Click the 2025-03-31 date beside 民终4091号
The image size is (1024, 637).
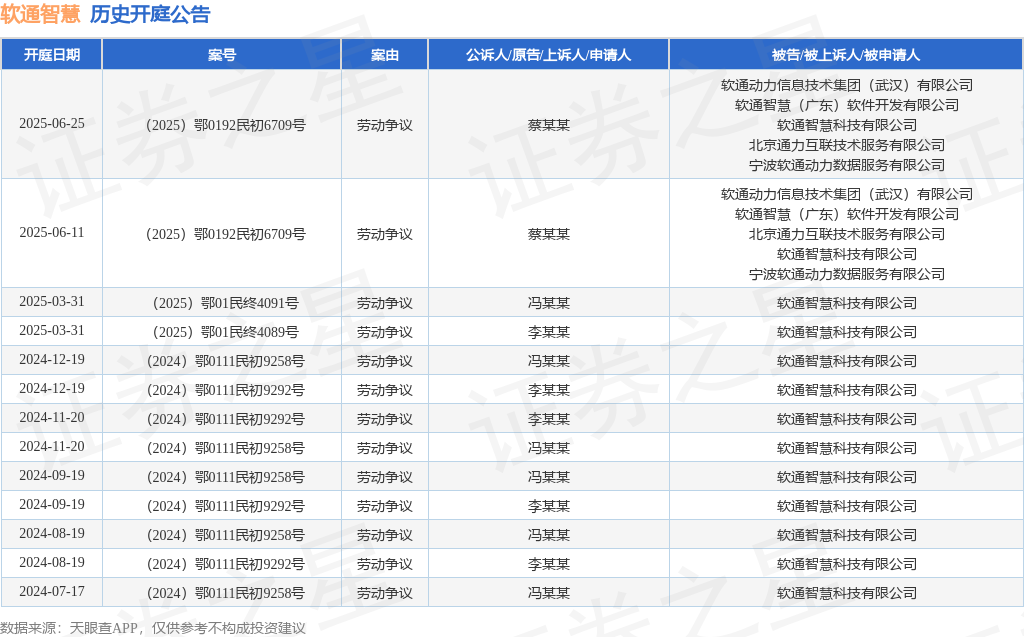pyautogui.click(x=52, y=301)
